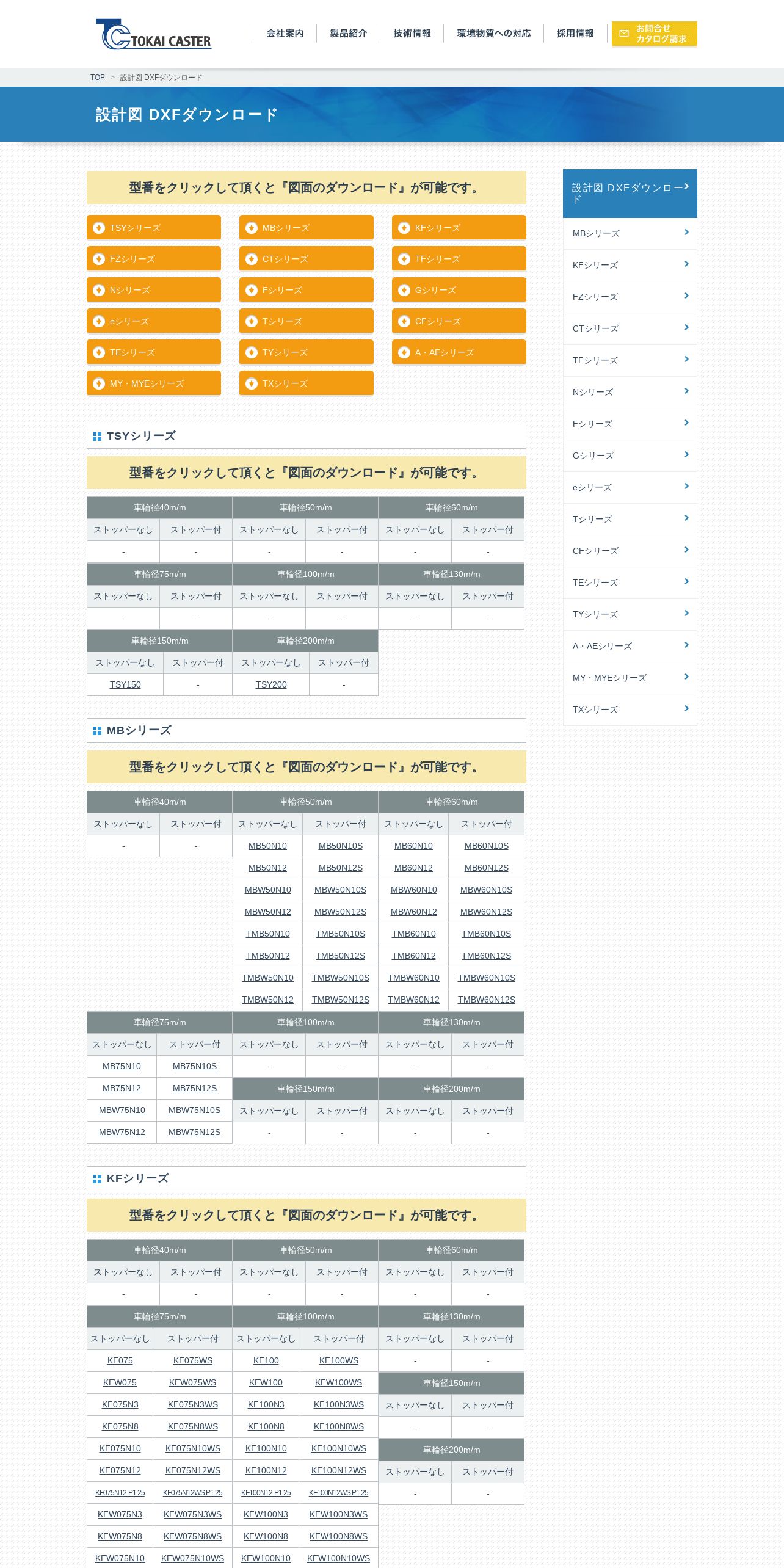The image size is (784, 1568).
Task: Select sidebar Tシリーズ item
Action: 630,519
